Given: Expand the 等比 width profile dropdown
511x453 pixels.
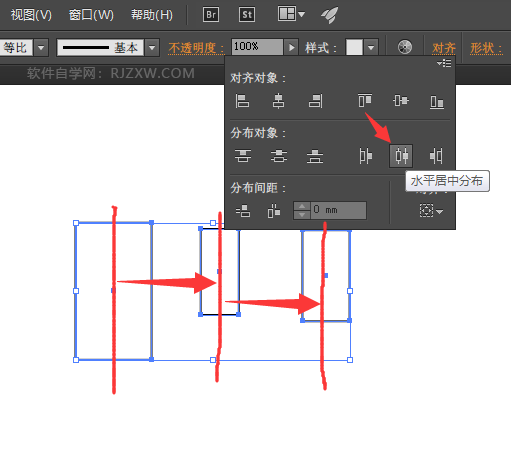Looking at the screenshot, I should 41,48.
